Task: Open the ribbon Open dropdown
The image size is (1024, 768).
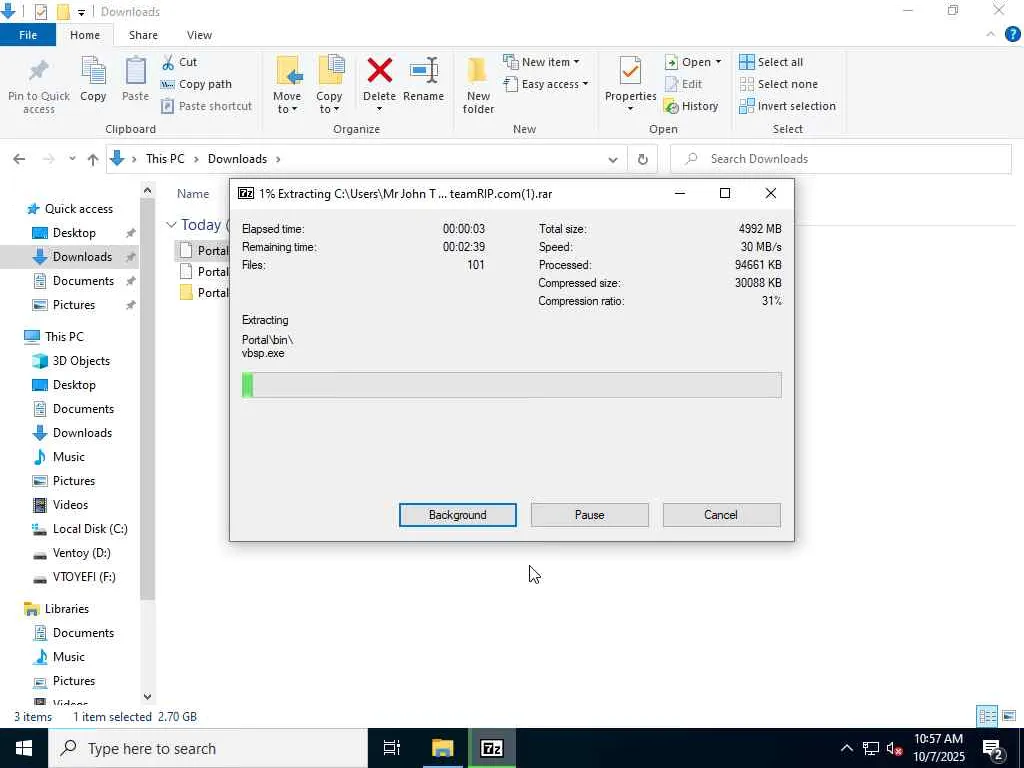Action: tap(693, 62)
